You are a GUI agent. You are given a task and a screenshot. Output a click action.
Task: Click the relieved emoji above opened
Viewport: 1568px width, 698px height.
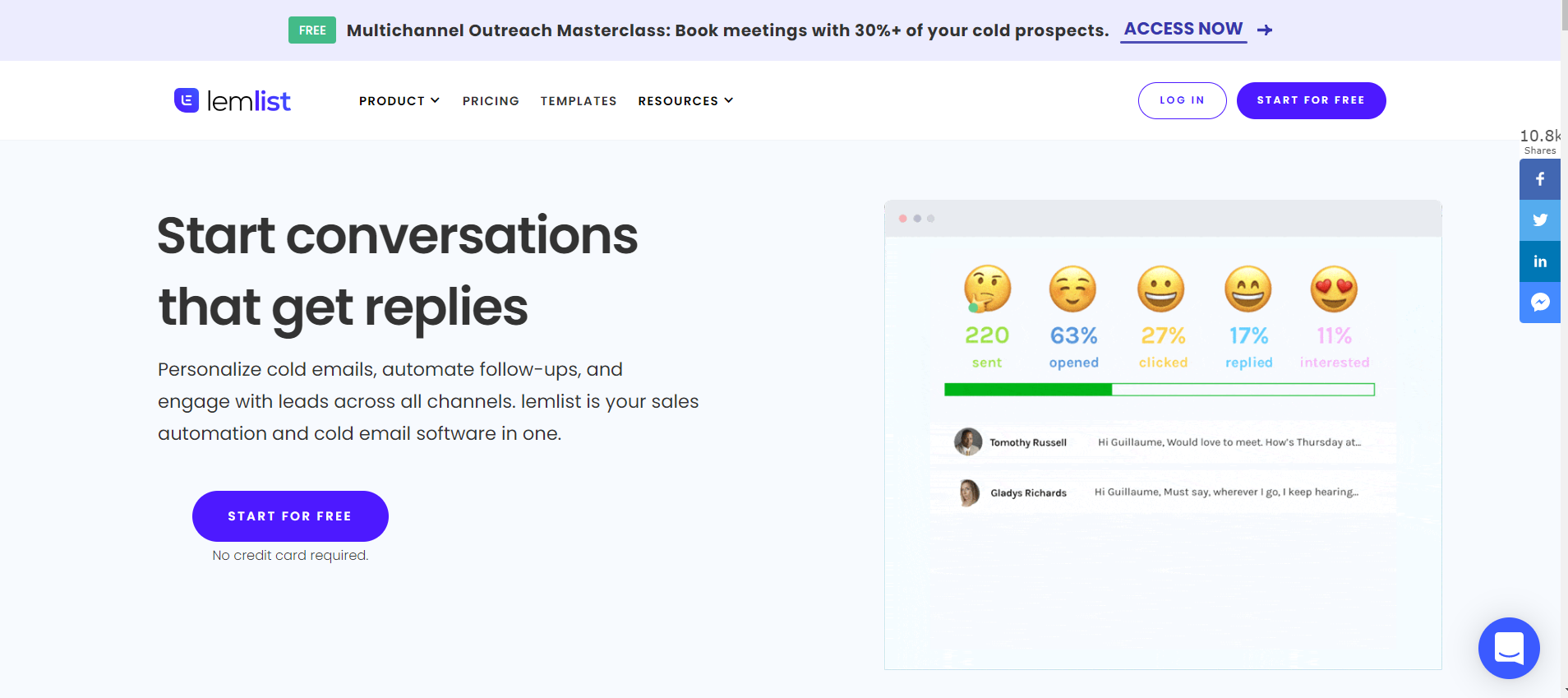[x=1072, y=289]
